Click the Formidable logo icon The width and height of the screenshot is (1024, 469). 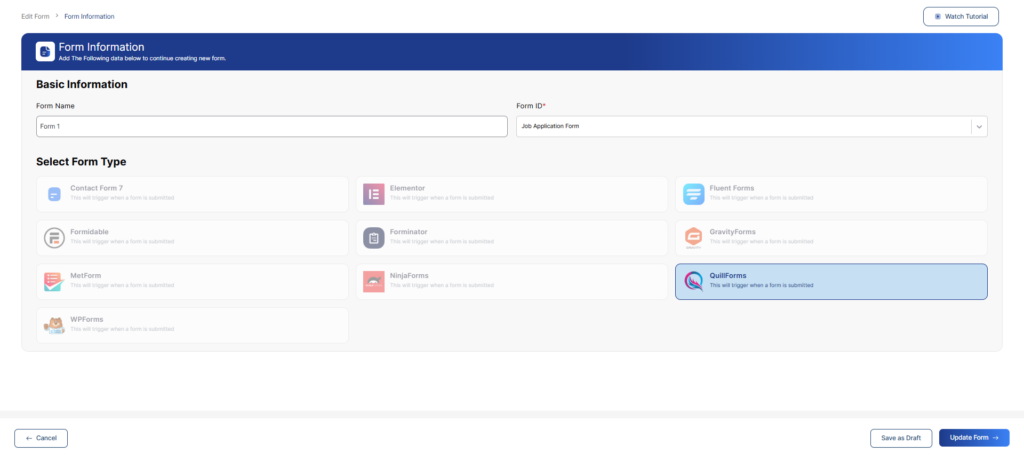point(54,238)
